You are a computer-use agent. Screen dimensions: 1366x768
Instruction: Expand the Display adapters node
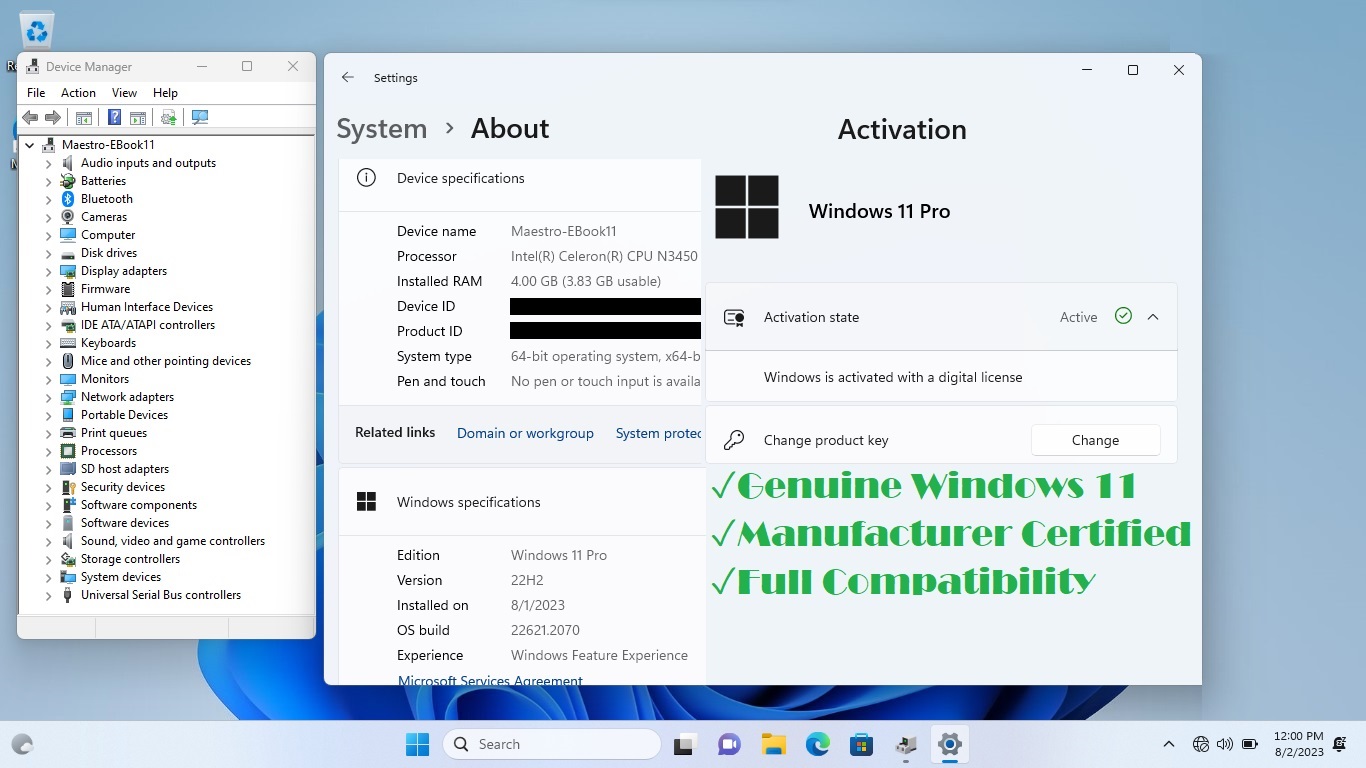click(48, 271)
